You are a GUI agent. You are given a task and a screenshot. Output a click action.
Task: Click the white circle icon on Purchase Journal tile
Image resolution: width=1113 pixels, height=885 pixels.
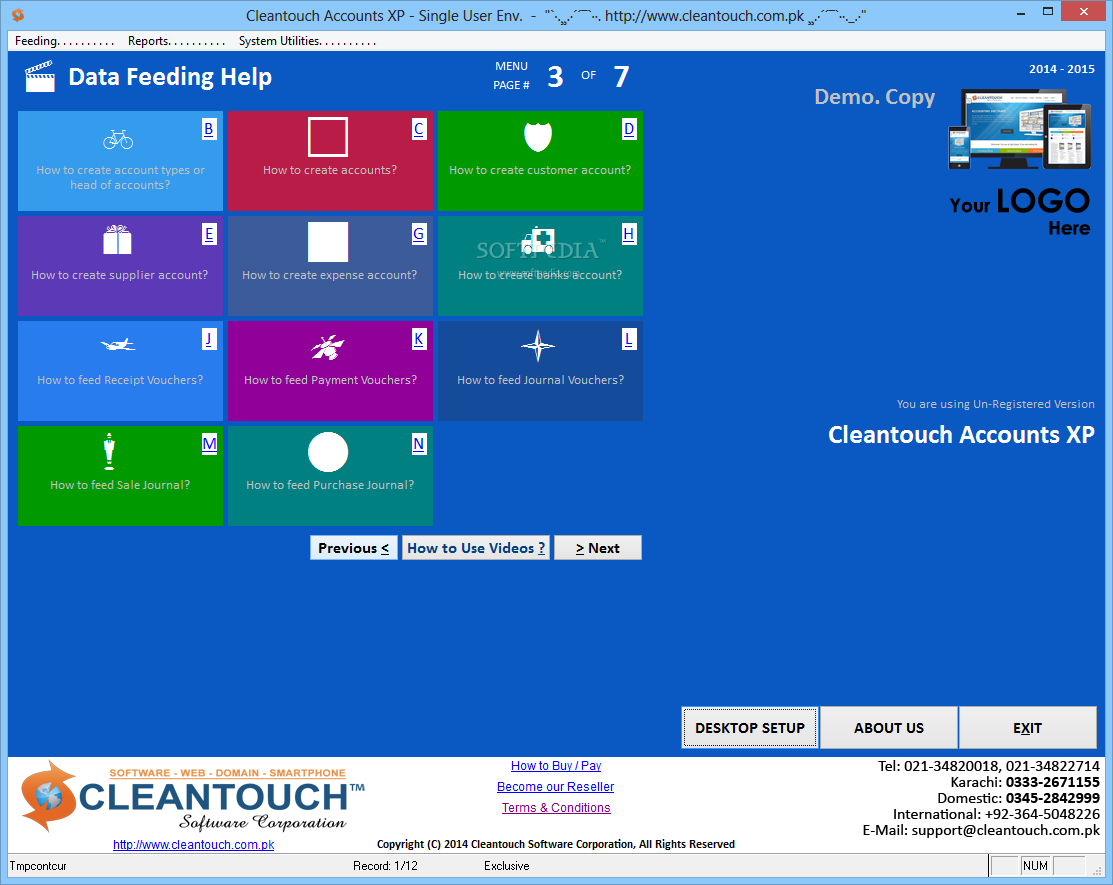point(328,452)
